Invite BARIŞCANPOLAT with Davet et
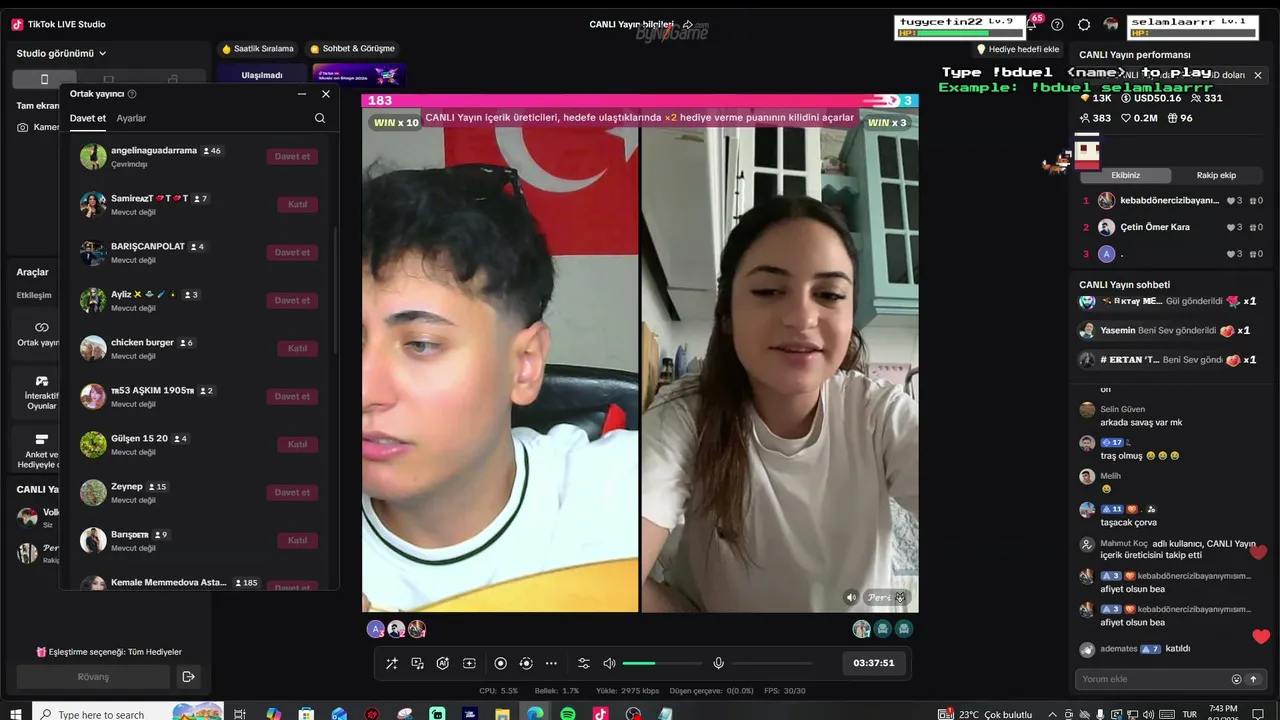The image size is (1280, 720). tap(292, 252)
